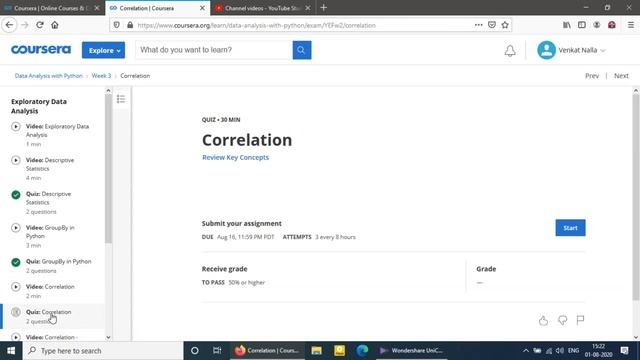Open Data Analysis with Python breadcrumb
640x360 pixels.
(49, 76)
